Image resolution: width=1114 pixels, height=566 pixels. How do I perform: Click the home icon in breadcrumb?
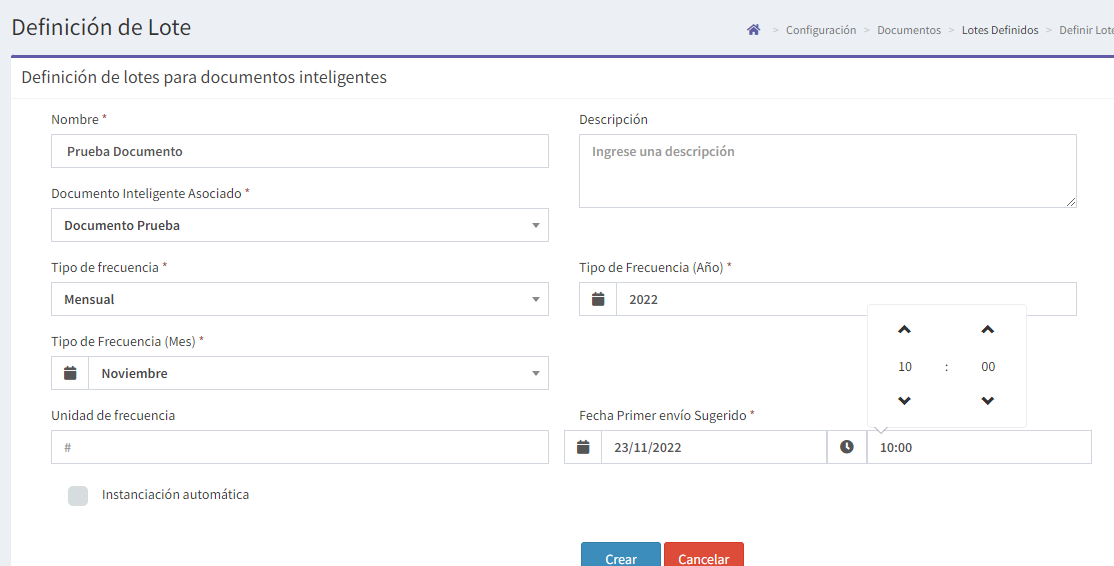[x=754, y=30]
